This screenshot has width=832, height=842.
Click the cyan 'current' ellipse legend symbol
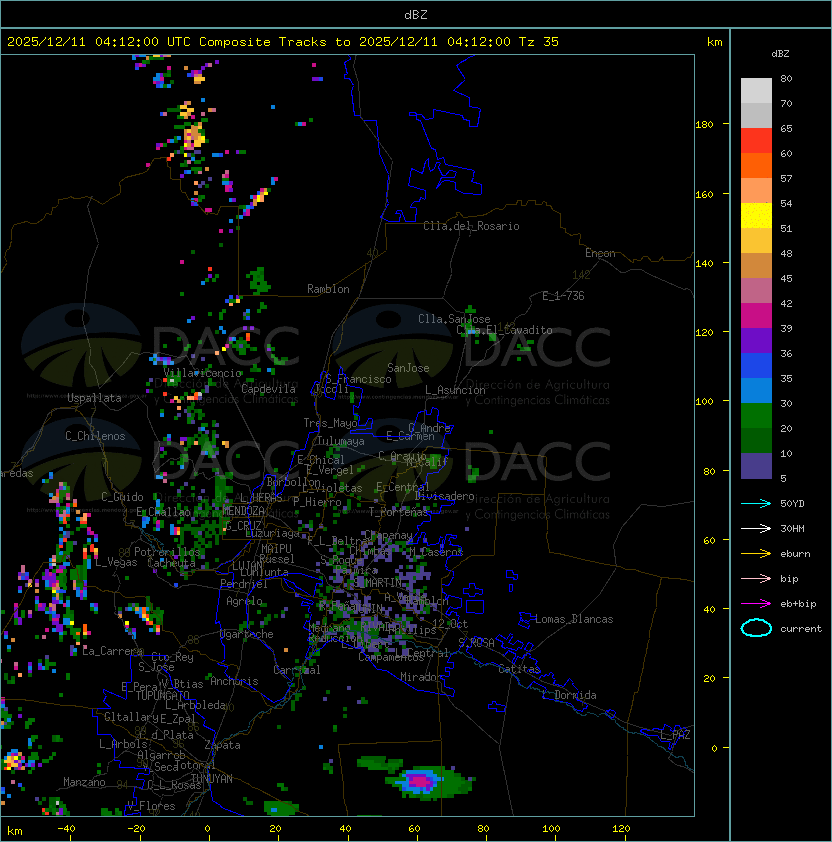point(756,628)
